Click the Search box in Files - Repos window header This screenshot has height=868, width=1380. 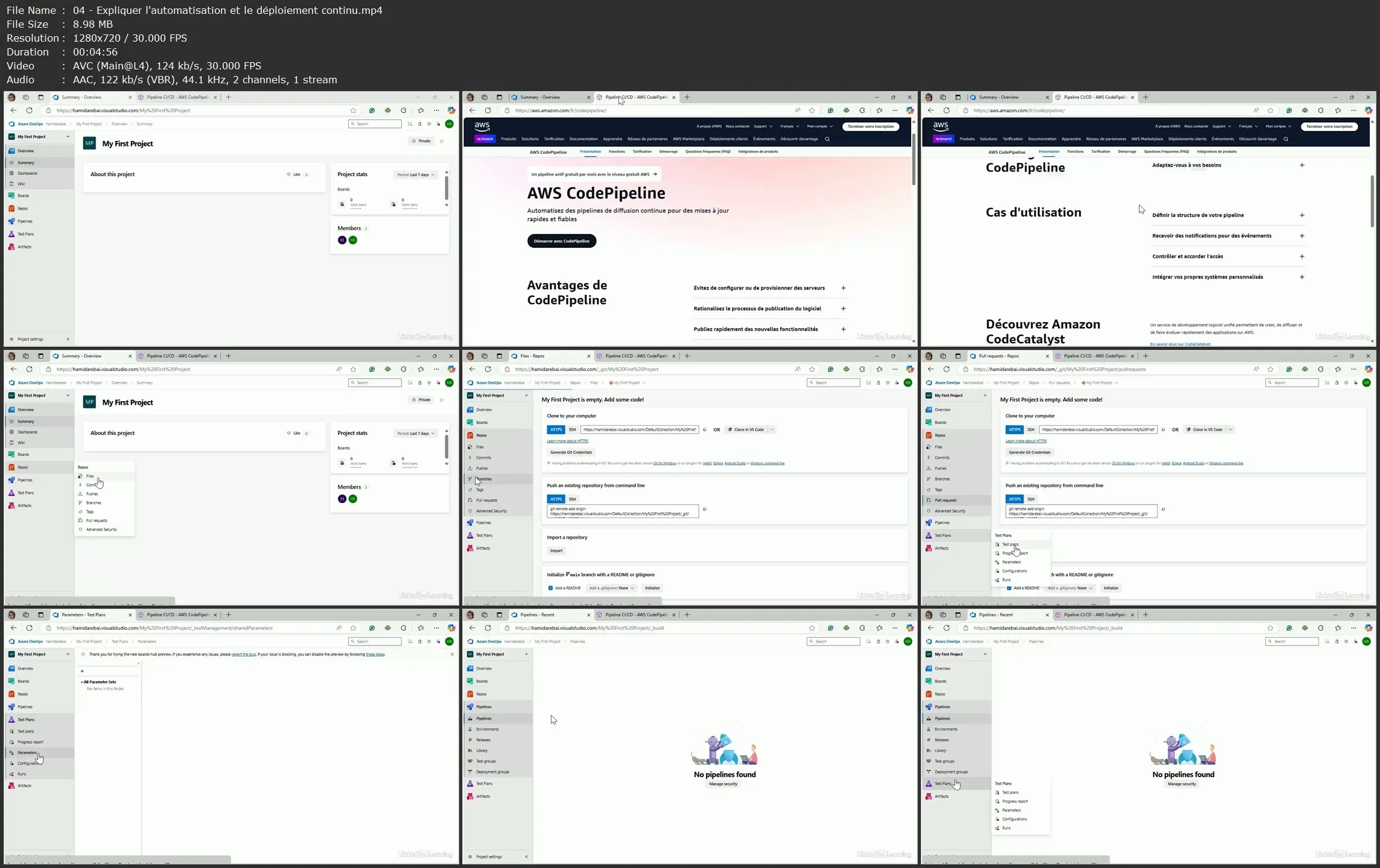[x=833, y=382]
